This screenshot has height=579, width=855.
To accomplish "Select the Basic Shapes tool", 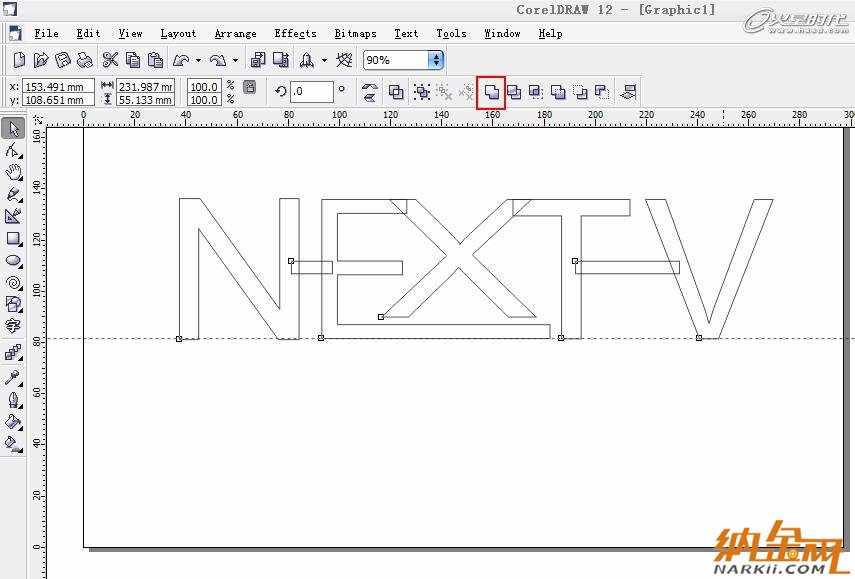I will point(13,304).
